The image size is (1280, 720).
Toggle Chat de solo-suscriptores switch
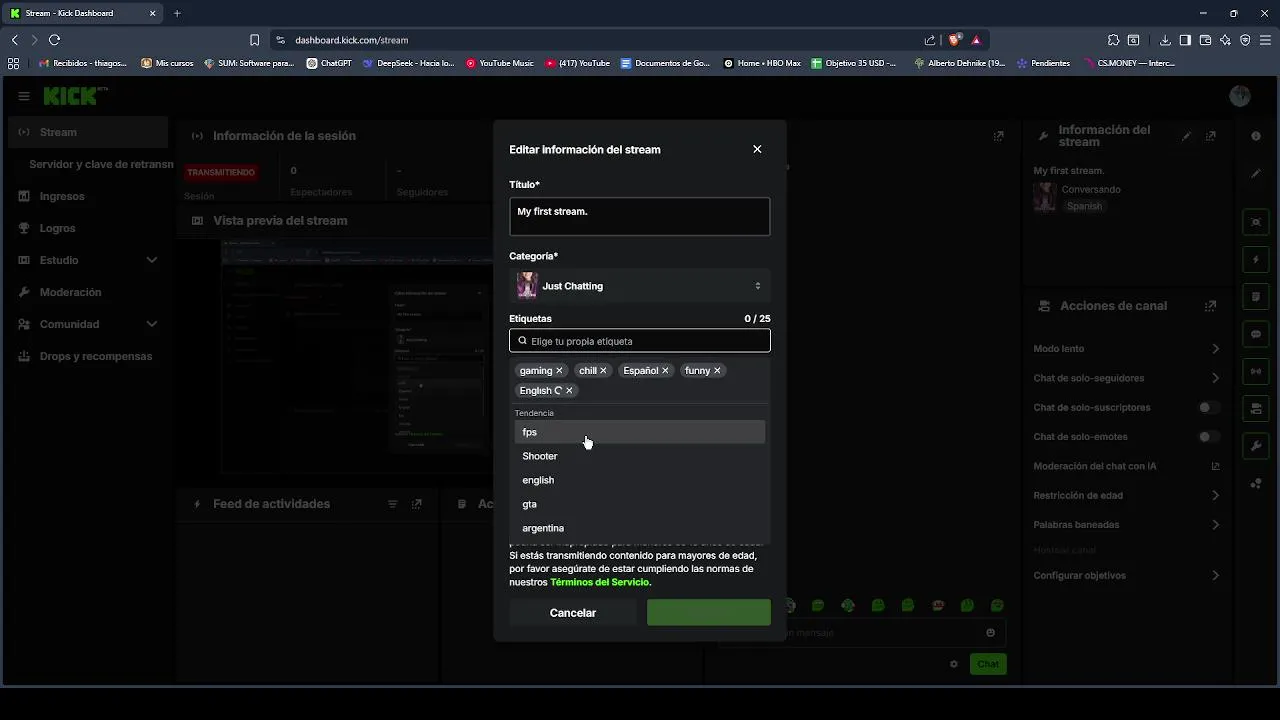point(1210,407)
